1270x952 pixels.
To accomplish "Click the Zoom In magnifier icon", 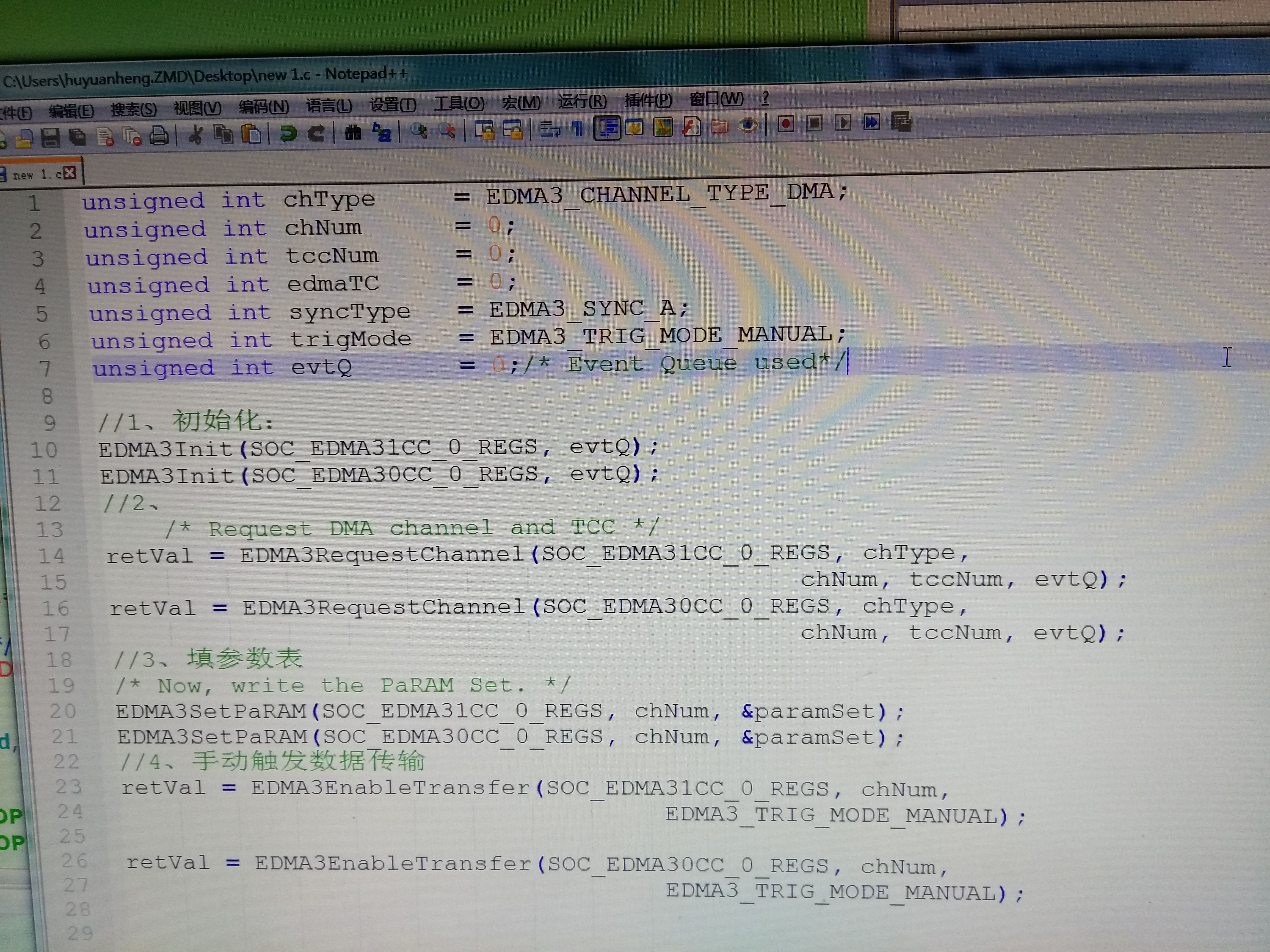I will [x=419, y=131].
